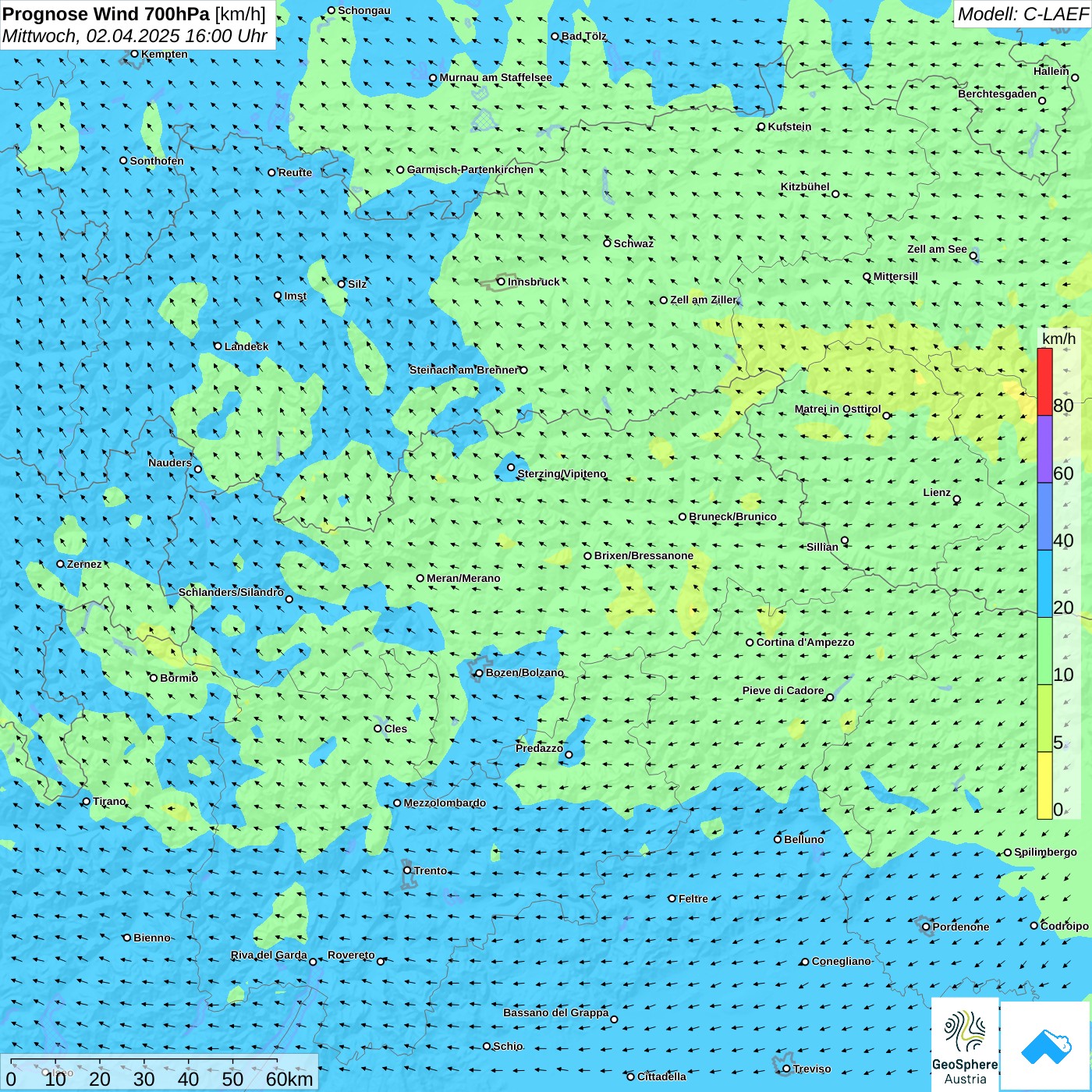The width and height of the screenshot is (1092, 1092).
Task: Click the Steinach am Brenner label
Action: [463, 370]
